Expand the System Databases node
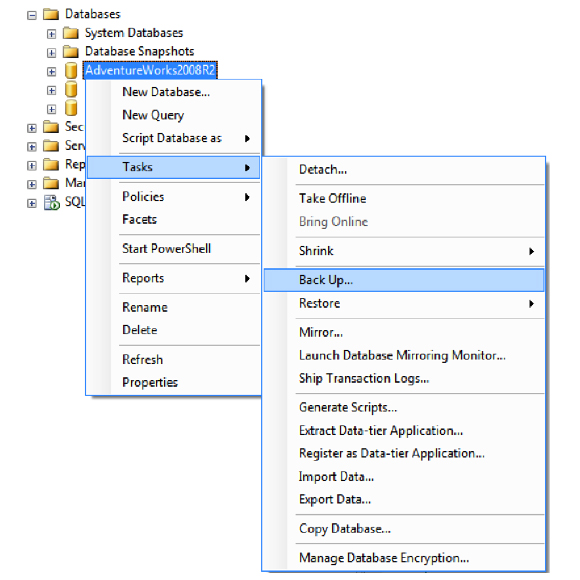The width and height of the screenshot is (580, 580). pos(51,34)
